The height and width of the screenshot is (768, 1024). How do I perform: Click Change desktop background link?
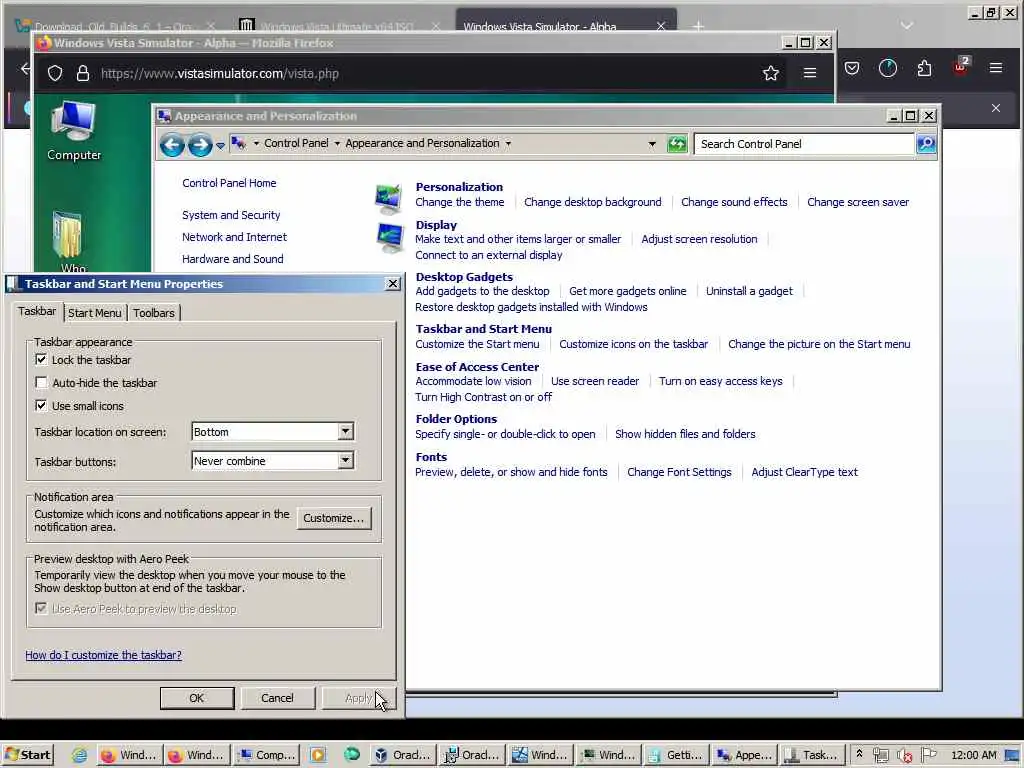click(x=592, y=202)
